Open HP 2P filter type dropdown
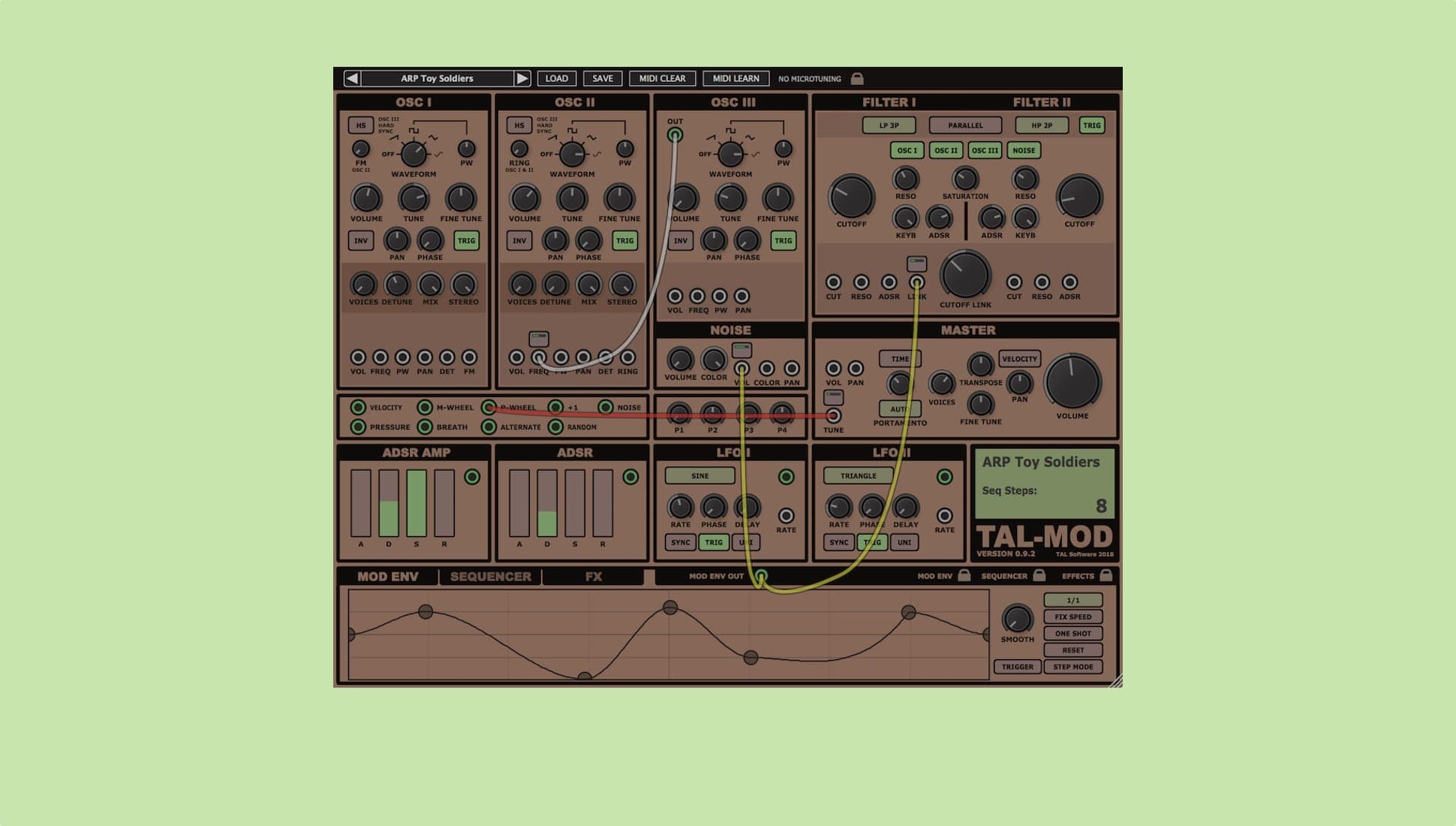1456x826 pixels. pos(1042,125)
